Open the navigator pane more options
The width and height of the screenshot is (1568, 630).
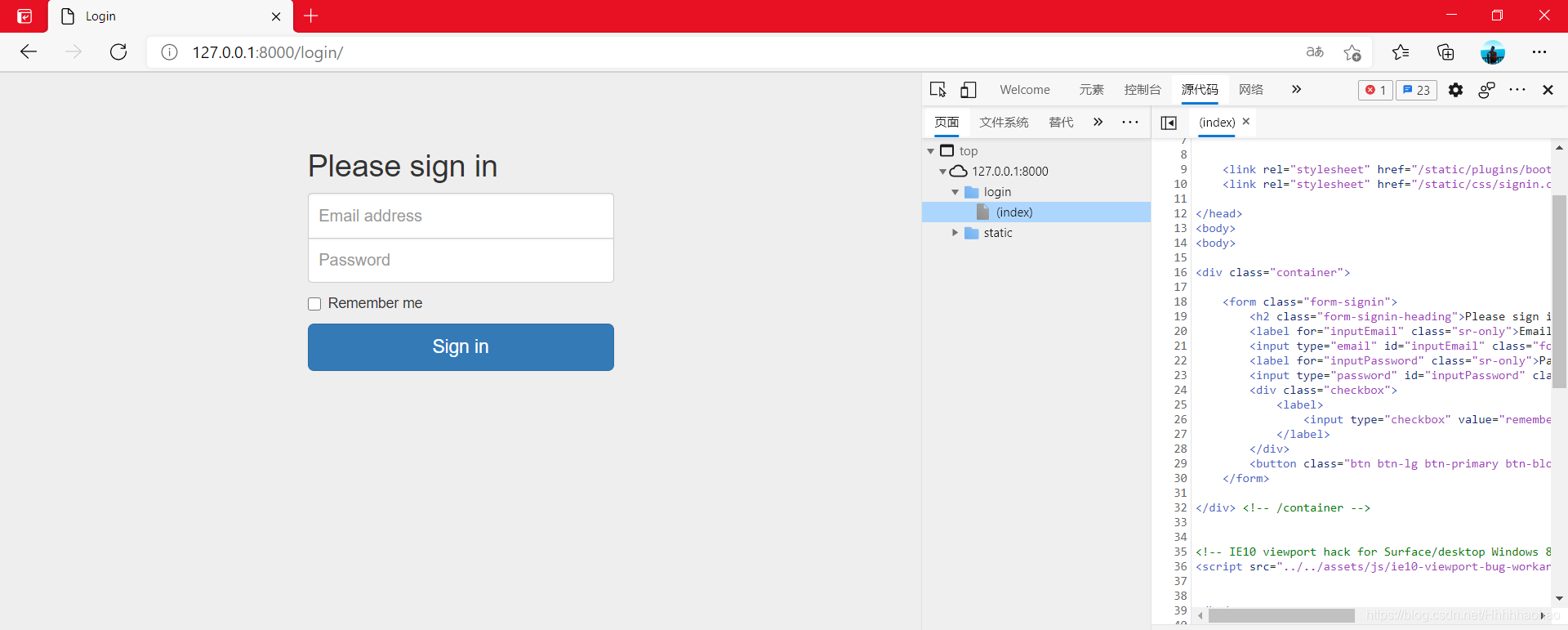tap(1130, 122)
